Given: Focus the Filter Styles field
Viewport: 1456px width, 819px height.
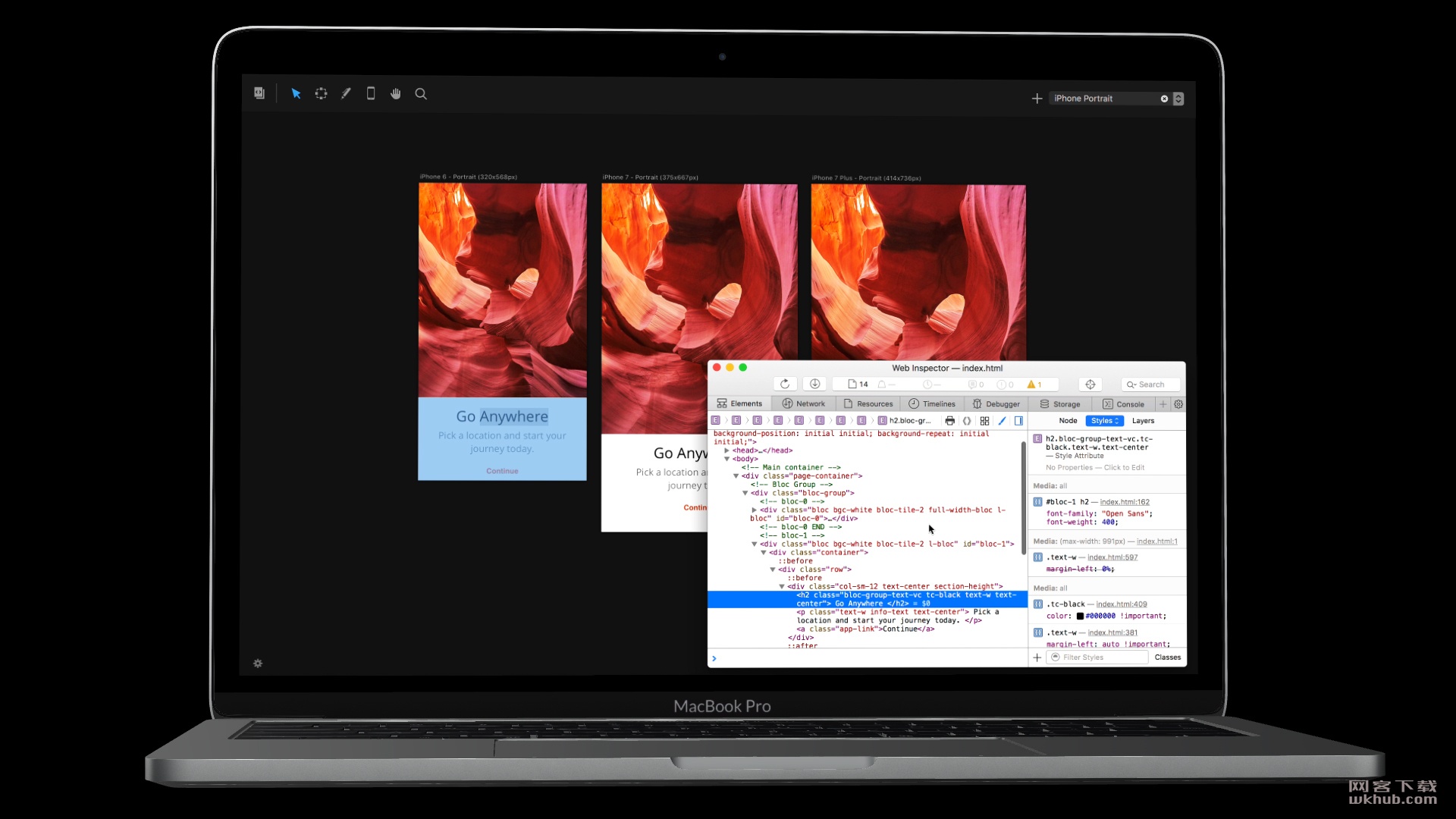Looking at the screenshot, I should coord(1098,657).
